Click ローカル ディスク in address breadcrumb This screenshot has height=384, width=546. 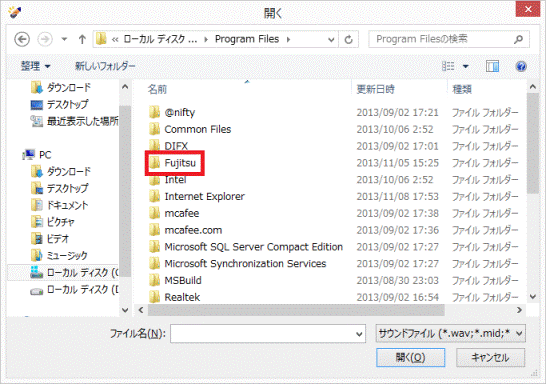coord(160,39)
